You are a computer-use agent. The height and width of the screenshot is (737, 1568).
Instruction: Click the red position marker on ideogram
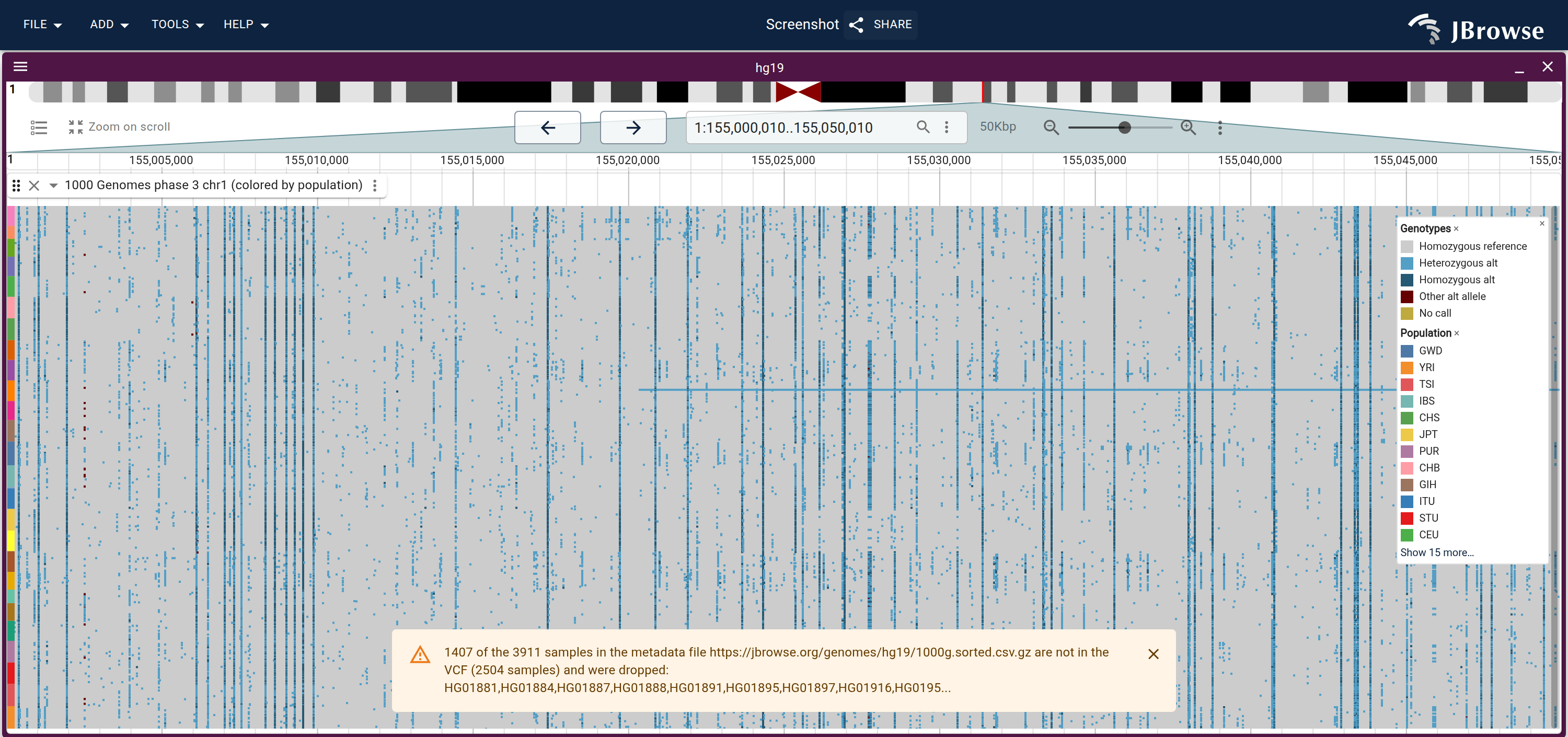click(983, 92)
